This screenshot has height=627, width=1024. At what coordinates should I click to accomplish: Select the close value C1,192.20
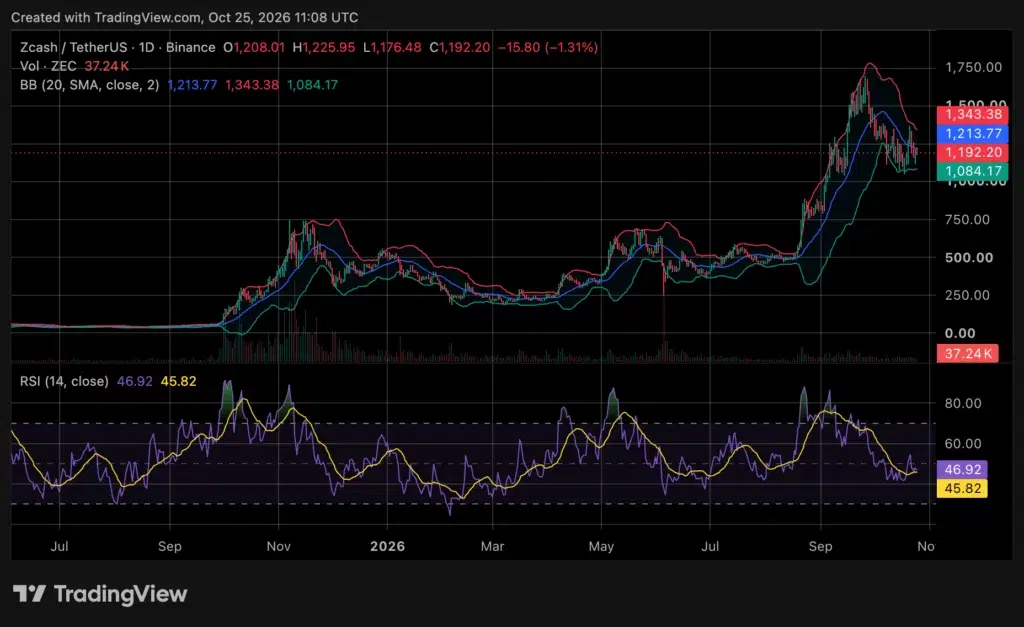(x=459, y=48)
